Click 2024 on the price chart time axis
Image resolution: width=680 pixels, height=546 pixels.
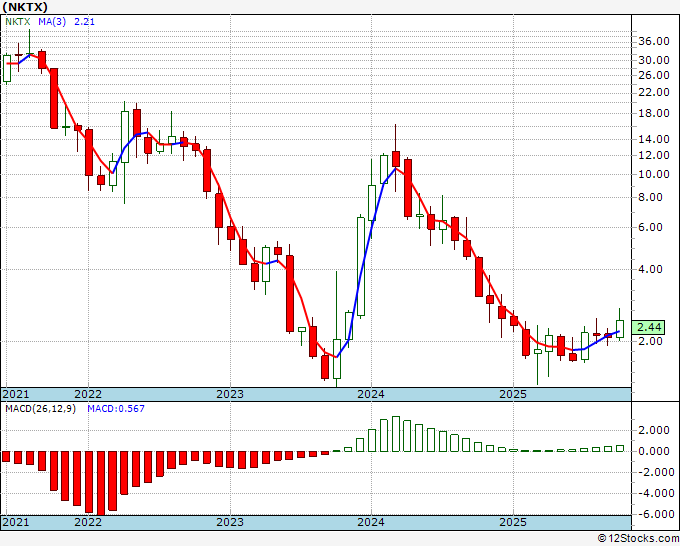(x=371, y=394)
